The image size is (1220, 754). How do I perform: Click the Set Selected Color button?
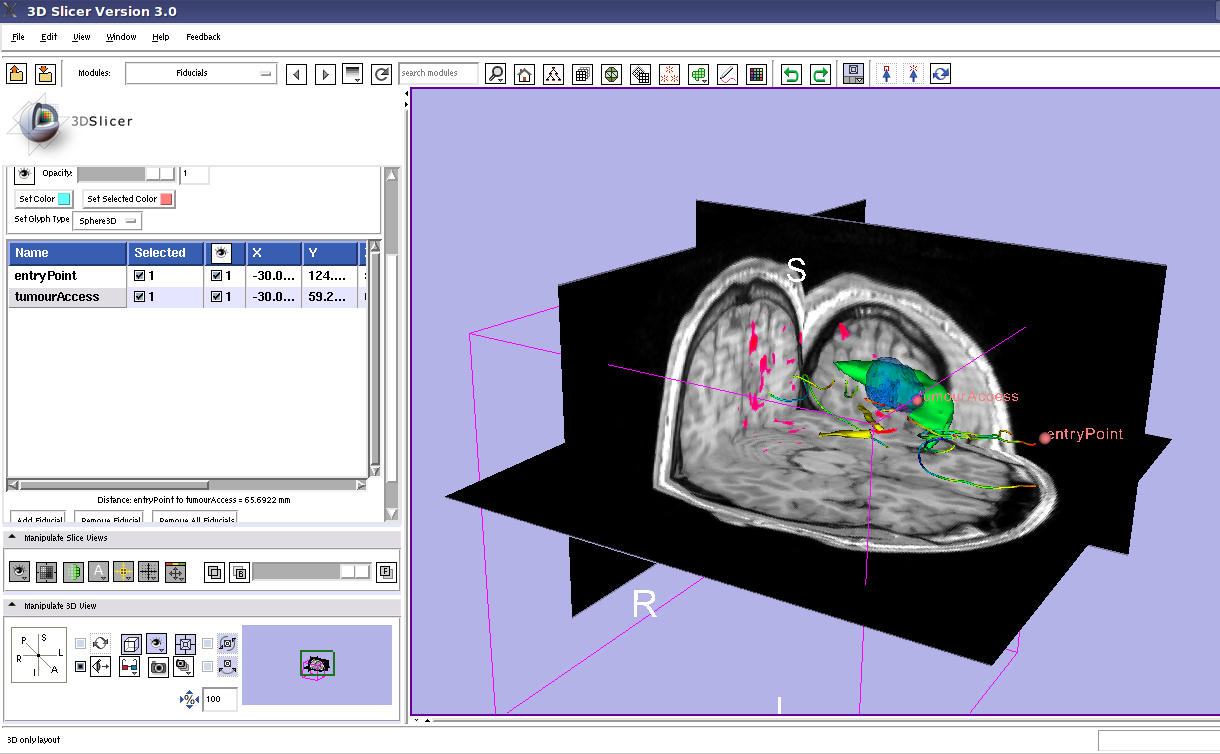[x=128, y=199]
